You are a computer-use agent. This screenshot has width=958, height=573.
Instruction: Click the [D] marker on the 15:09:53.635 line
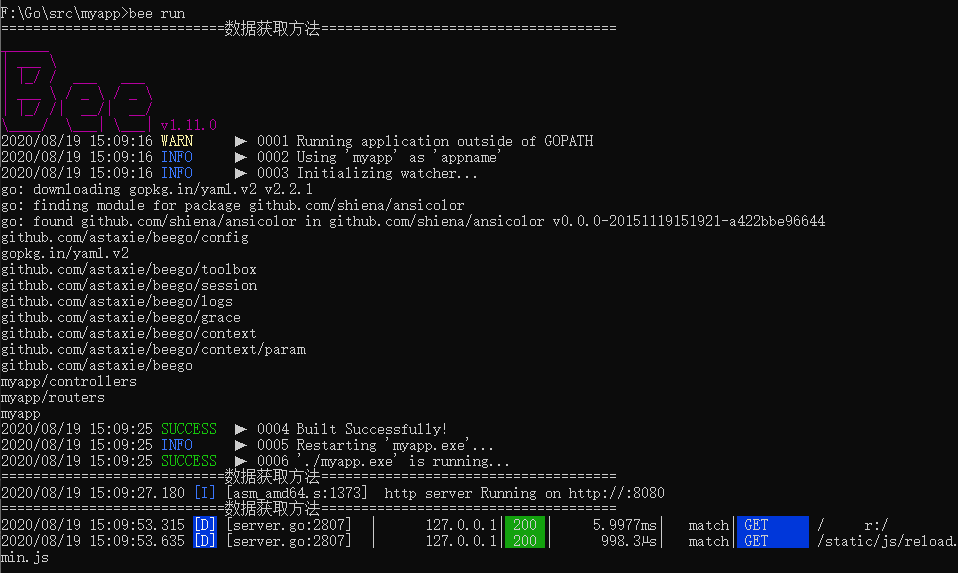[x=205, y=541]
